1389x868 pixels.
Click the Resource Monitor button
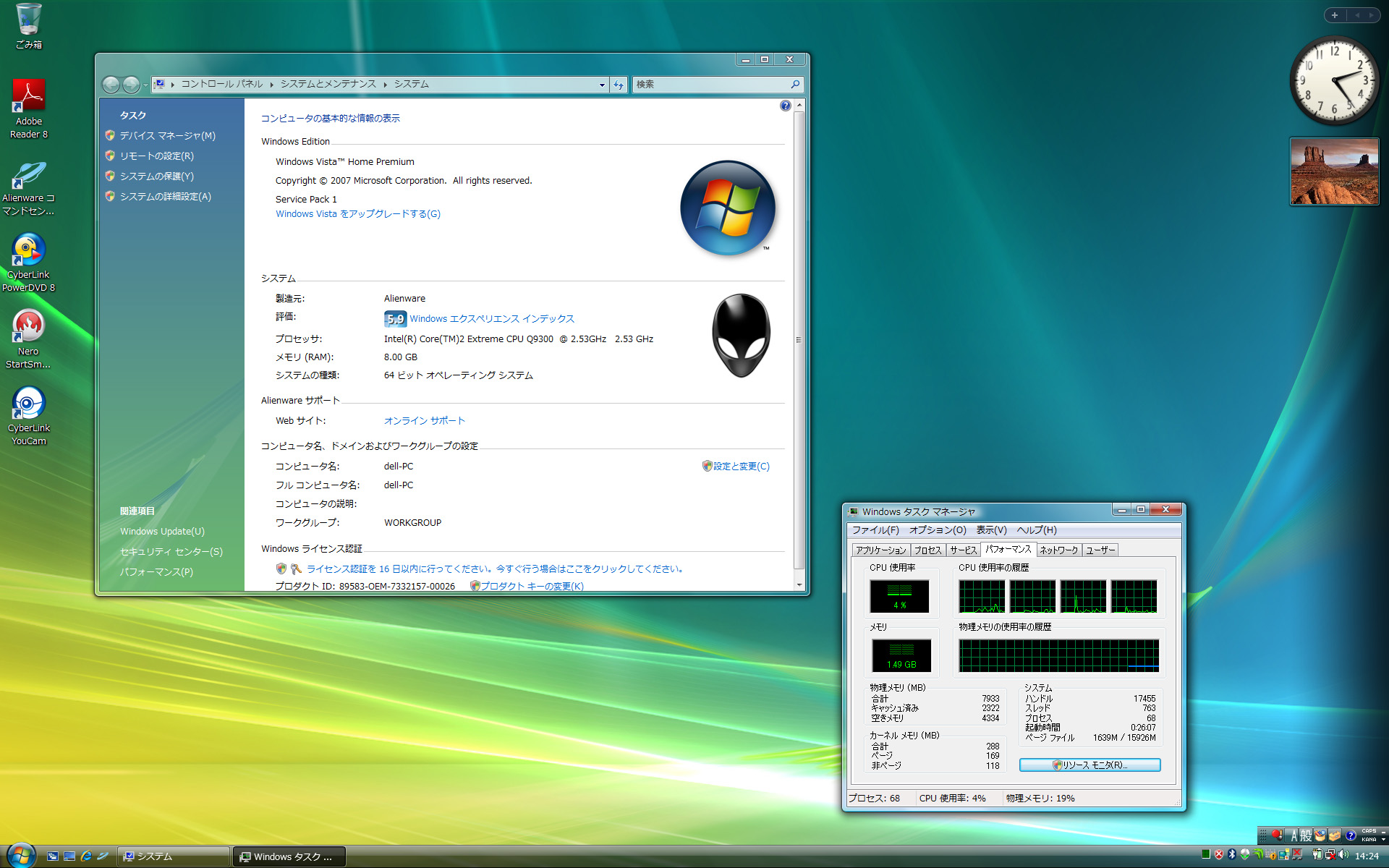tap(1089, 765)
